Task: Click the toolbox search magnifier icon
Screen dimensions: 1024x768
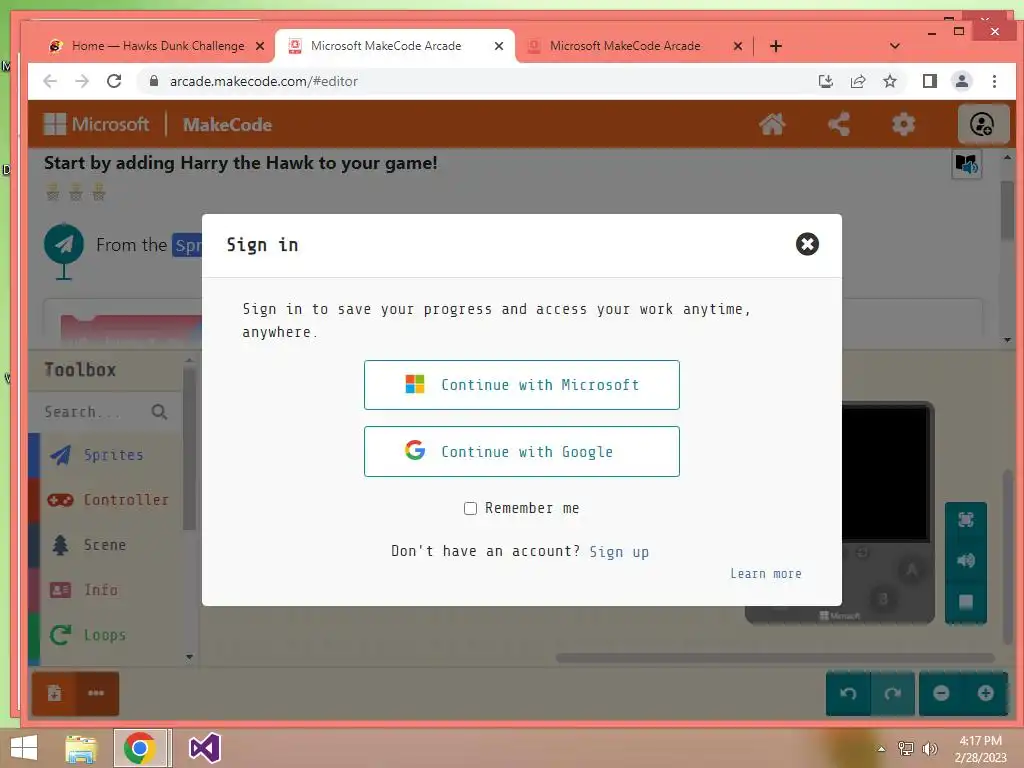Action: pos(159,412)
